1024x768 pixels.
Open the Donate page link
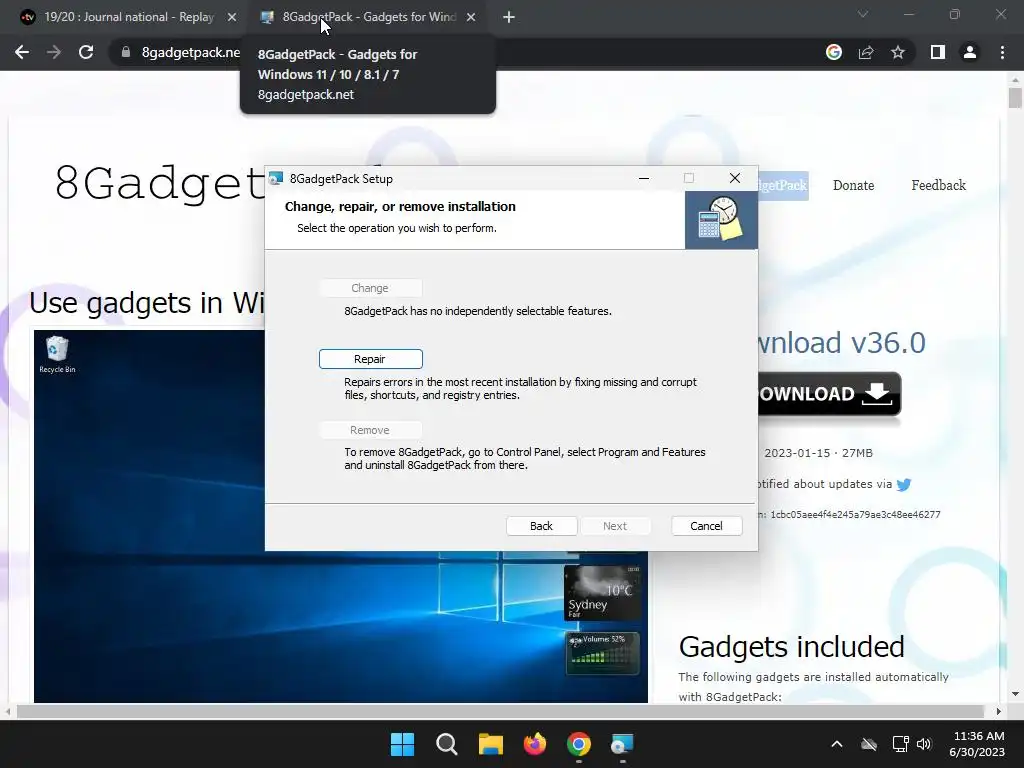[x=854, y=185]
